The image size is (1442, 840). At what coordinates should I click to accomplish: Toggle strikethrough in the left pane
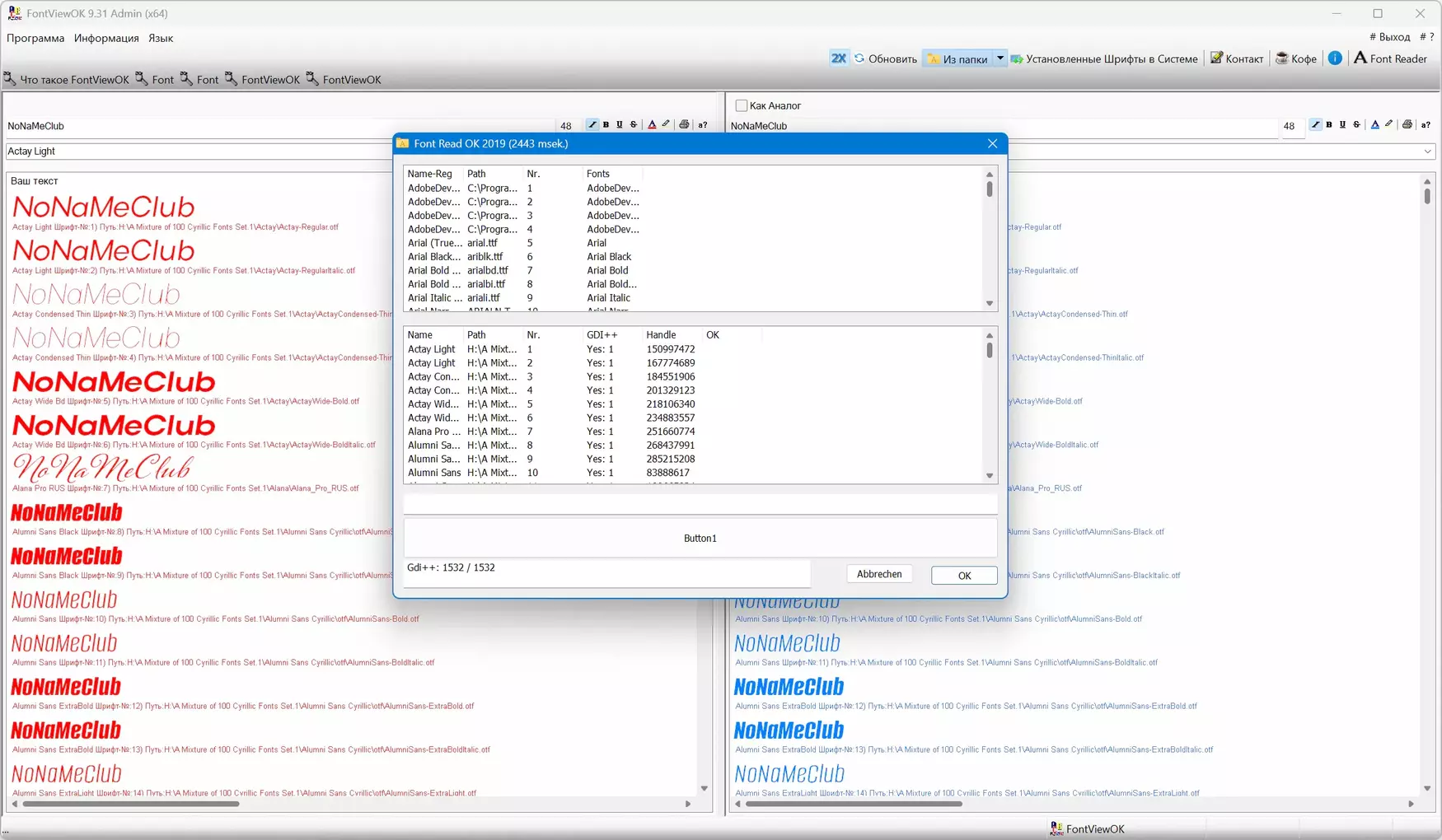click(634, 125)
